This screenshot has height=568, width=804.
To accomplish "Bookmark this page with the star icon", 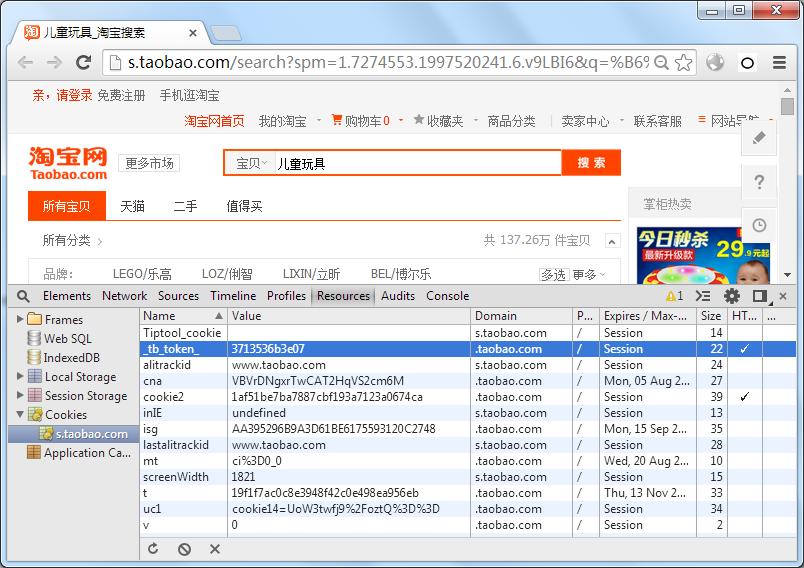I will pos(684,63).
